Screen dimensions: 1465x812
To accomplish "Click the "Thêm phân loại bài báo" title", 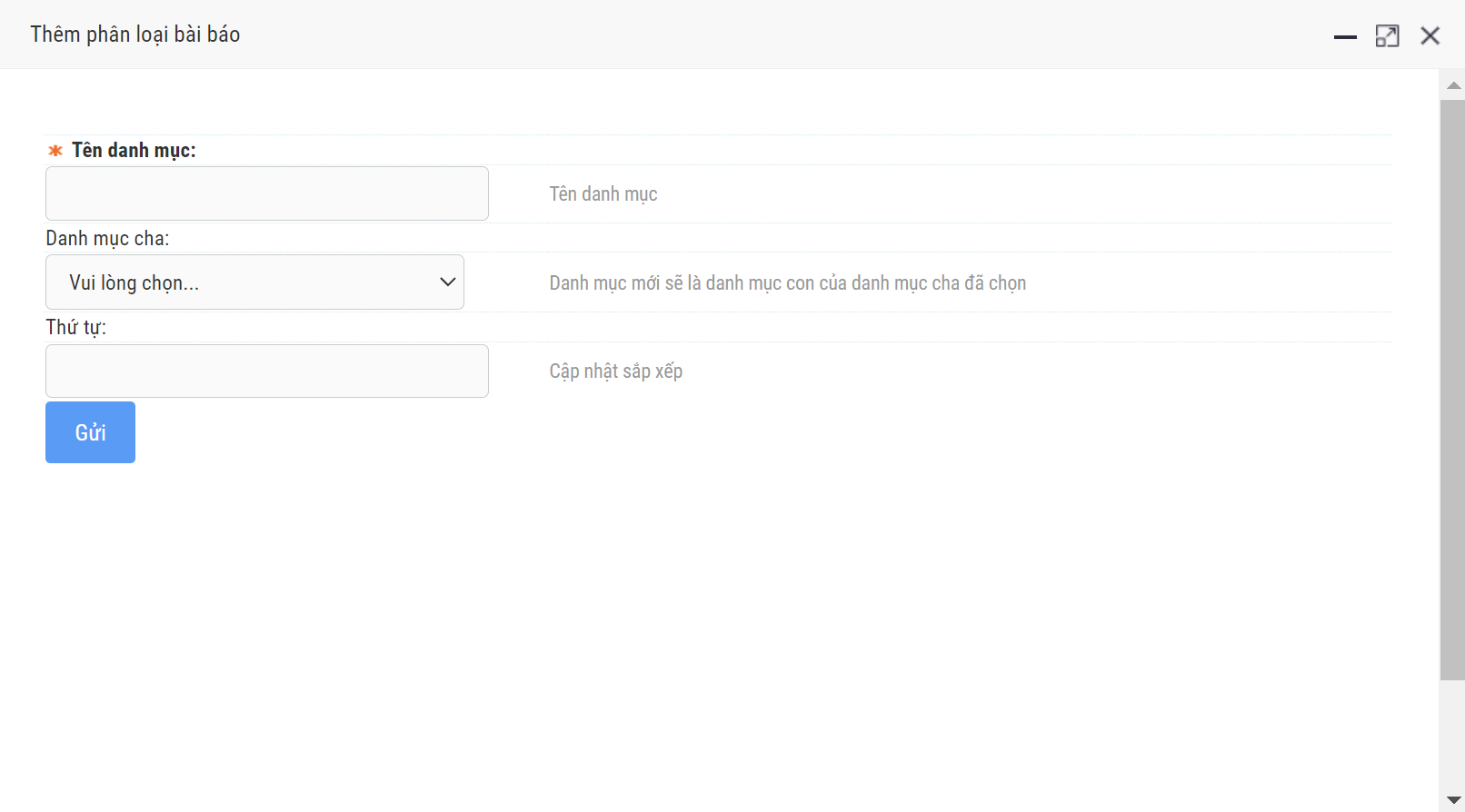I will (x=135, y=35).
